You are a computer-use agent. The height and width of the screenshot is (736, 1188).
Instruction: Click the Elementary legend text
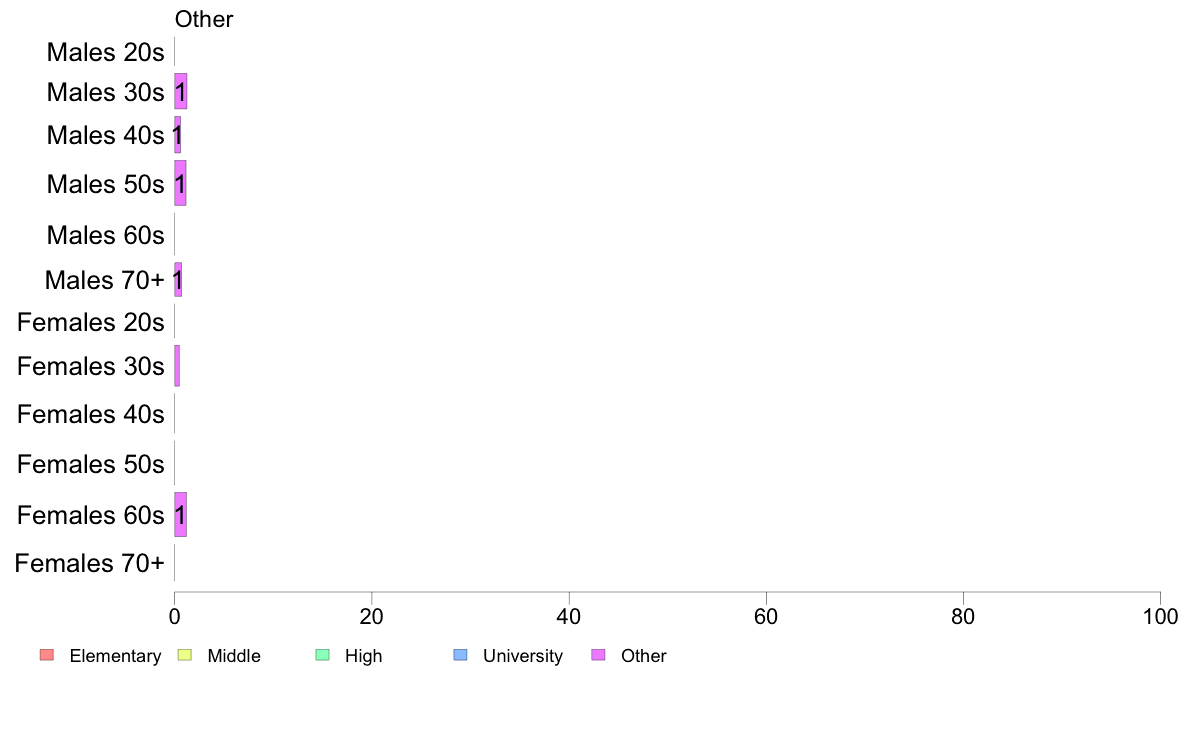[115, 656]
